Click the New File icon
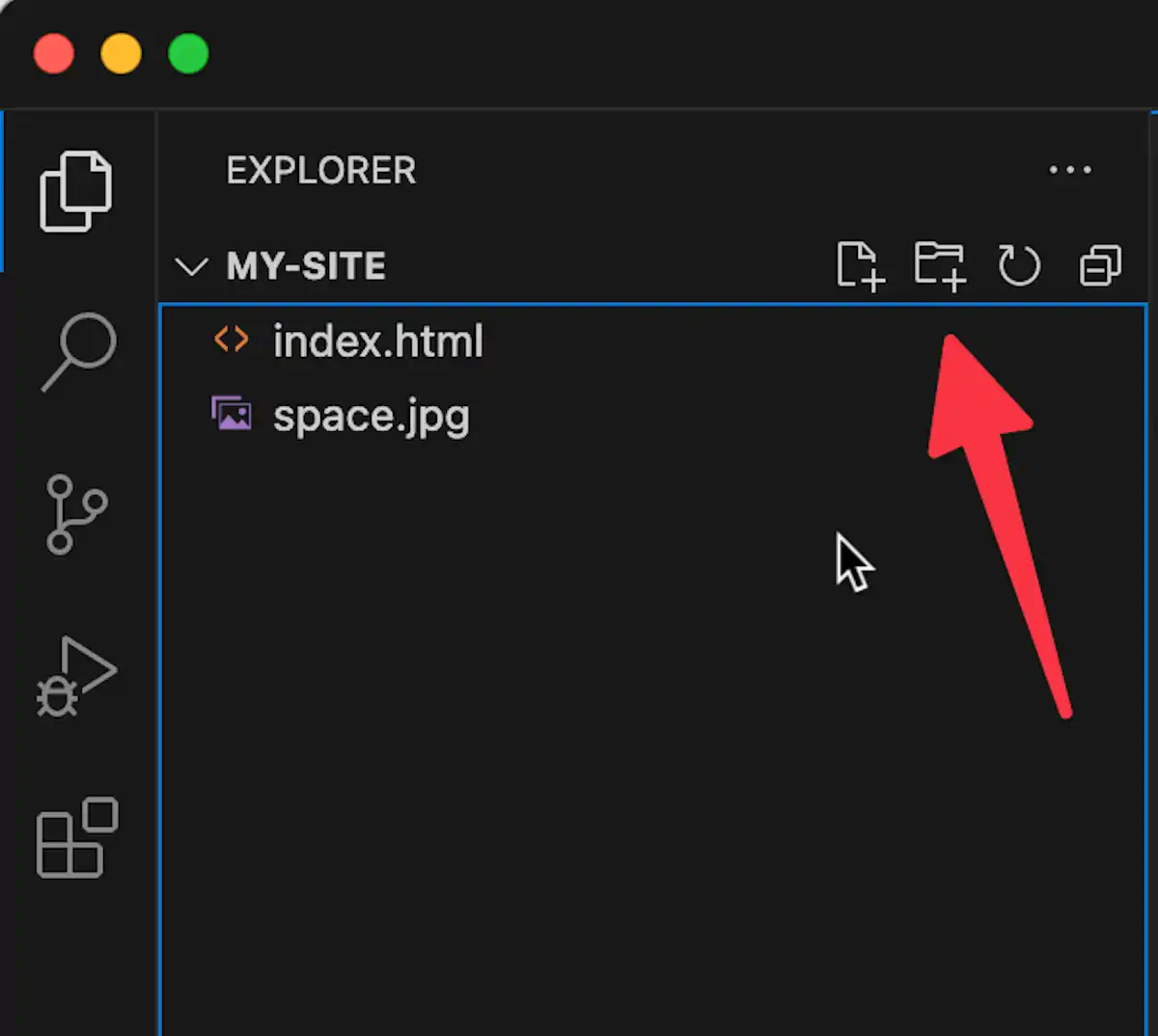Image resolution: width=1158 pixels, height=1036 pixels. pyautogui.click(x=860, y=265)
